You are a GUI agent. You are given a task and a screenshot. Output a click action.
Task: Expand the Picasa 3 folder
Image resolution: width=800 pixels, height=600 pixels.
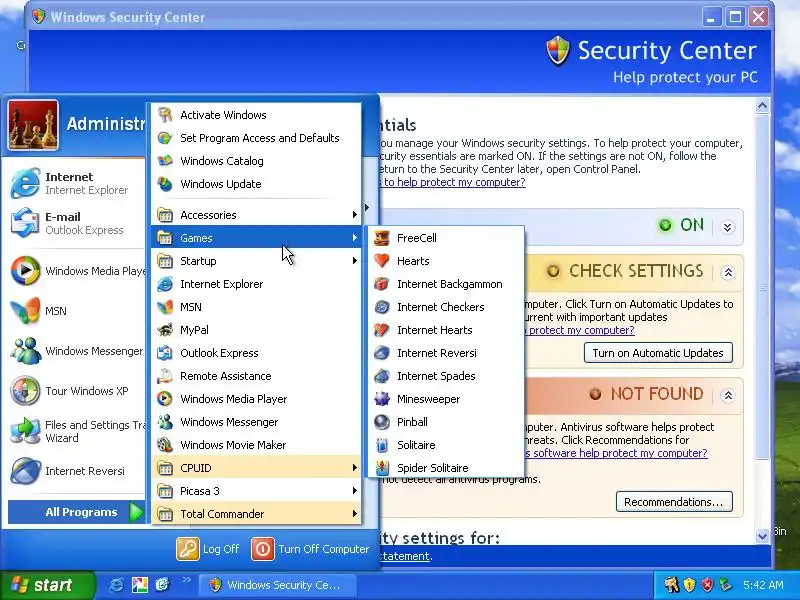[256, 490]
